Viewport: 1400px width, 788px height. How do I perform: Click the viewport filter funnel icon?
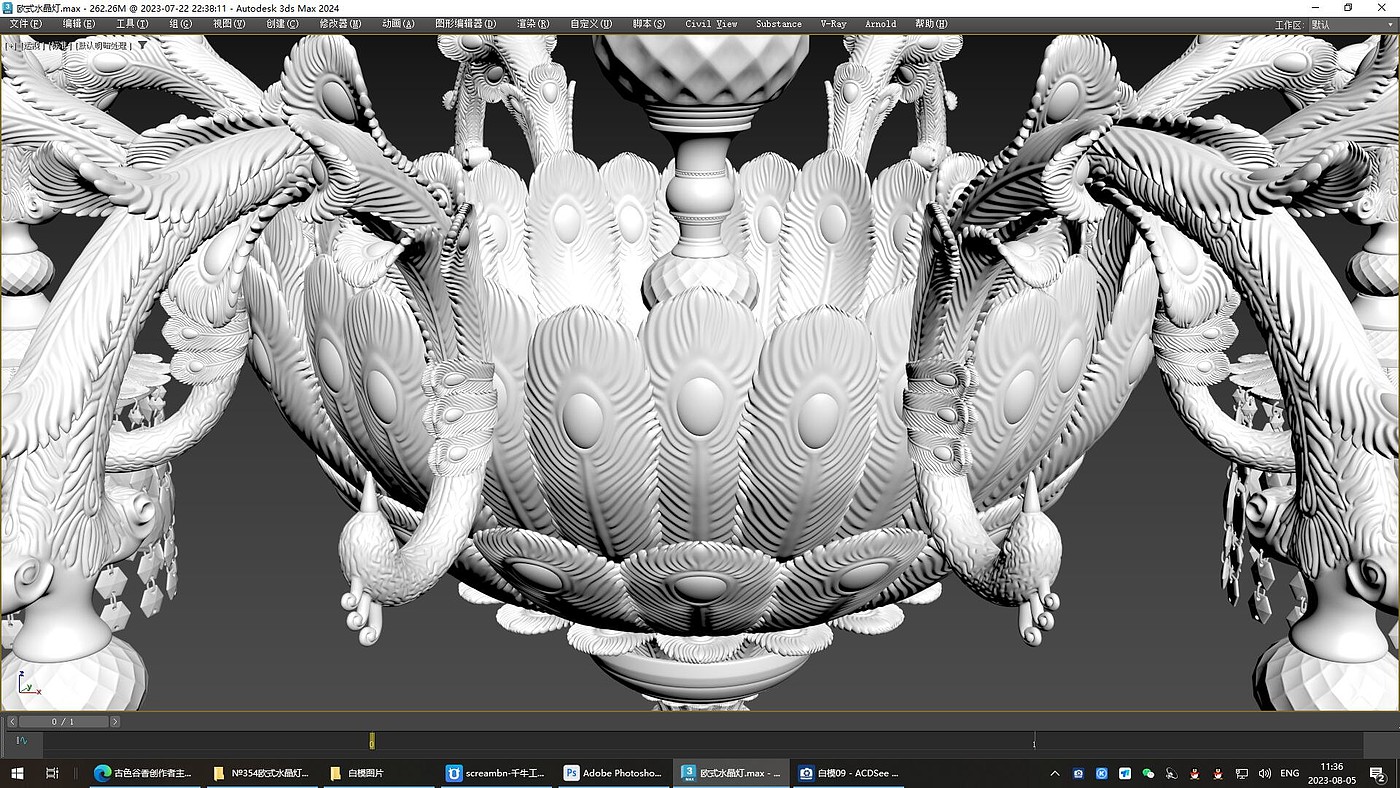(142, 45)
